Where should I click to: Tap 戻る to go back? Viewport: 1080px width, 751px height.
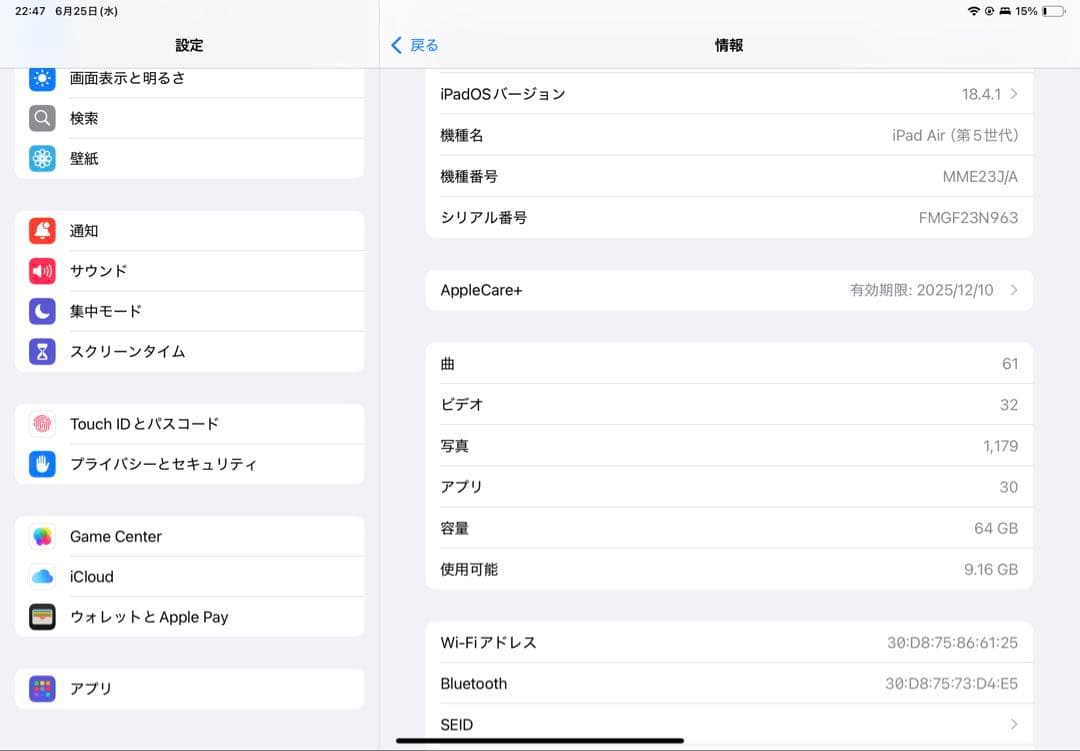point(413,45)
